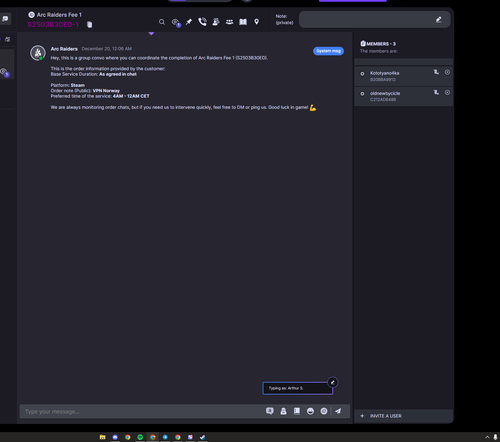Click the 'Arc Raiders Fee 1' chat title
Viewport: 500px width, 442px height.
(59, 15)
